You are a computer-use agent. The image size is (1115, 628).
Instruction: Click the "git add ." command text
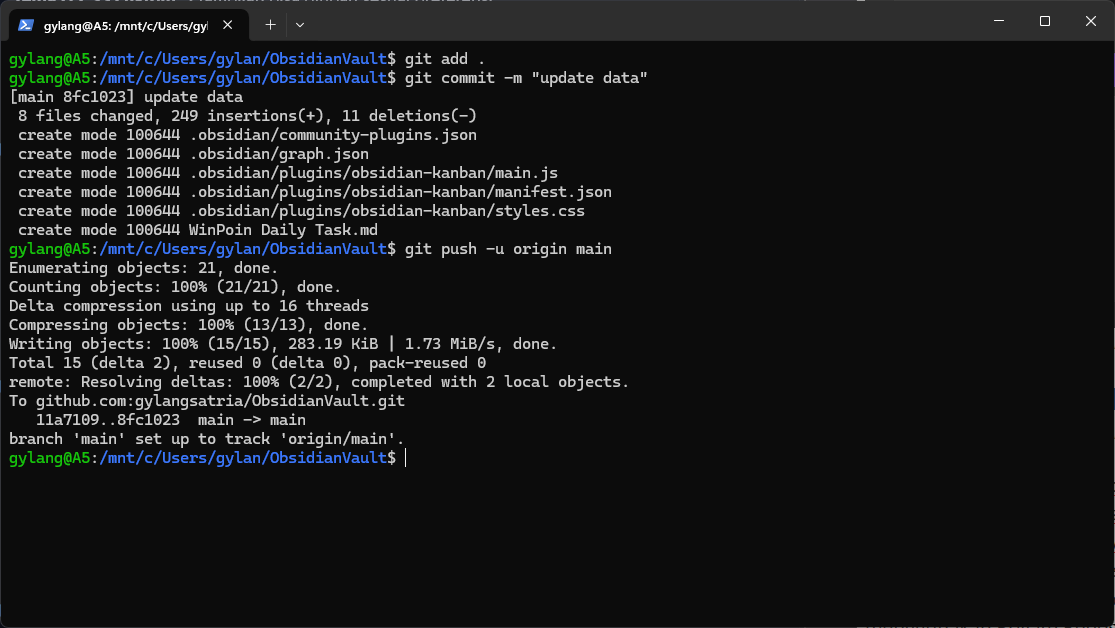tap(445, 59)
